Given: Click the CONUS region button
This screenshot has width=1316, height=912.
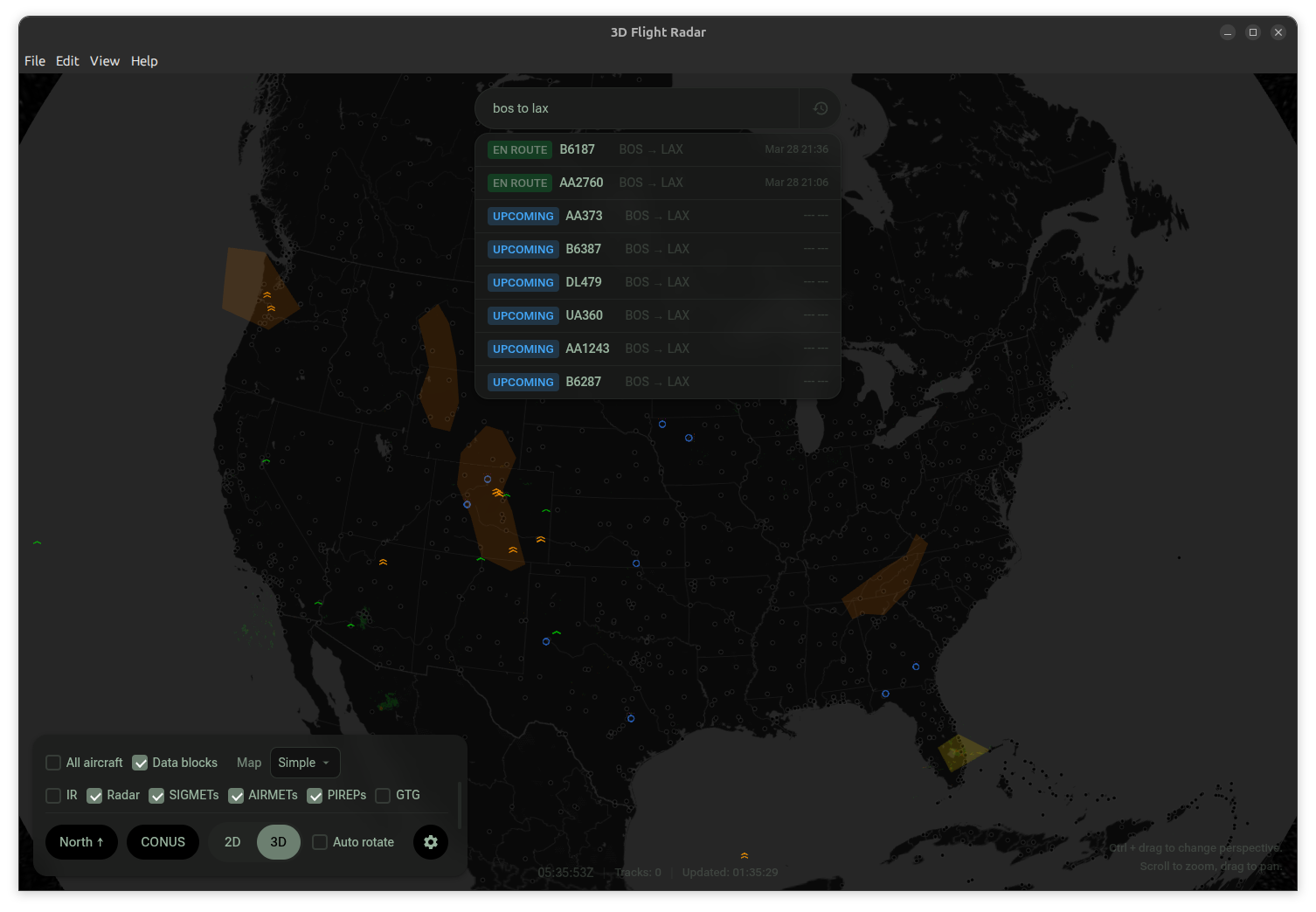Looking at the screenshot, I should click(x=163, y=842).
